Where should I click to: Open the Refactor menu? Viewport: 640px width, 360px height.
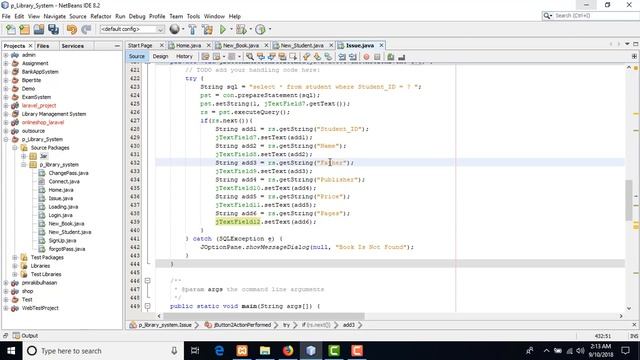coord(101,16)
